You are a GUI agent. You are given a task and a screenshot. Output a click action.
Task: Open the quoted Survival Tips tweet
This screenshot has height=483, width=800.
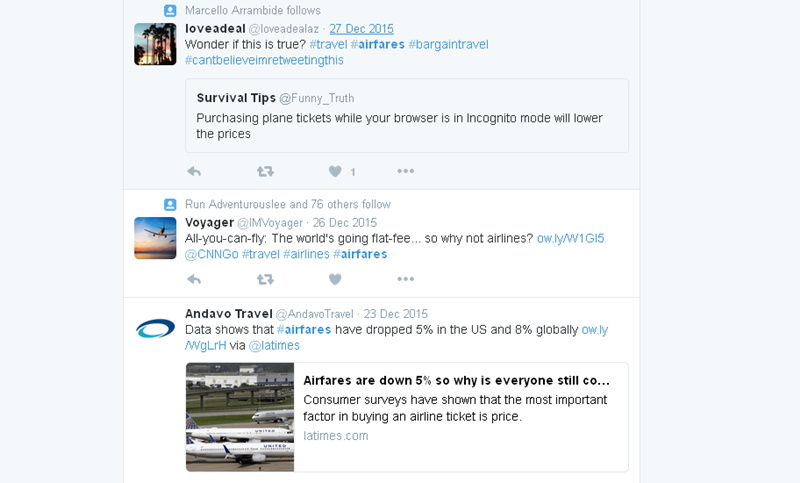coord(407,116)
